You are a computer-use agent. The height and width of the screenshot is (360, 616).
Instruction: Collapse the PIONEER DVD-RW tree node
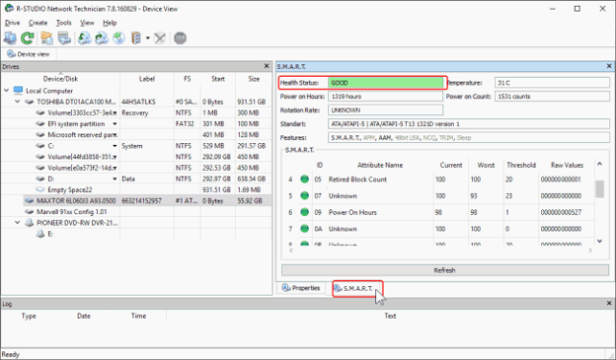[x=17, y=223]
